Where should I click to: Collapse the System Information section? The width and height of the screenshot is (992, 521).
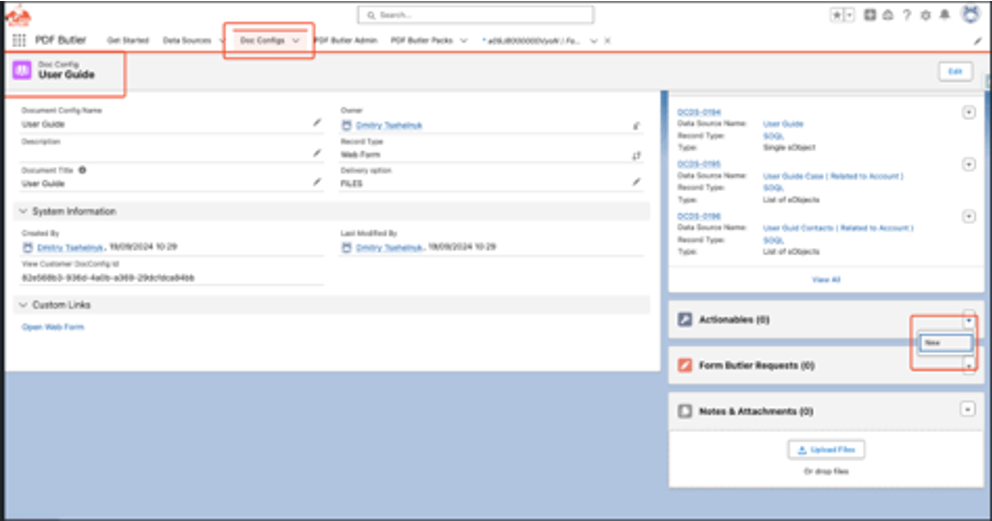coord(24,212)
